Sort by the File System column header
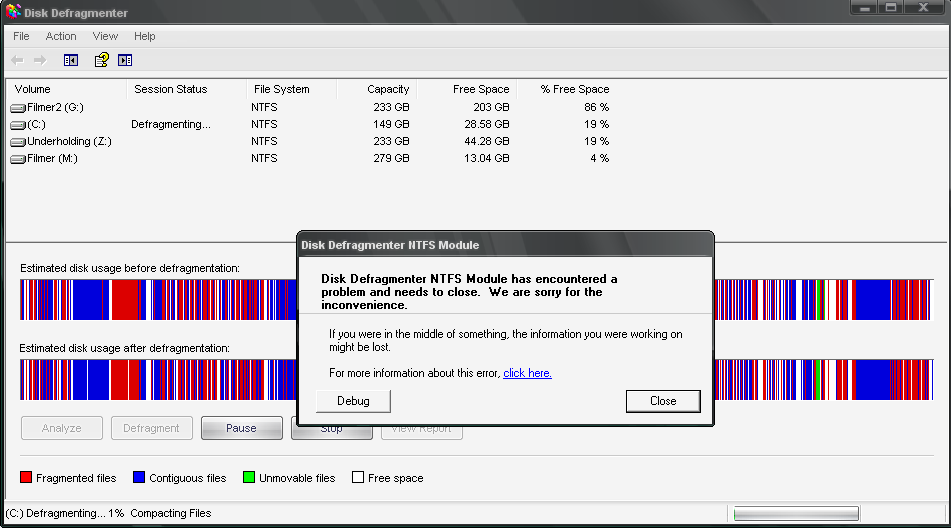This screenshot has width=951, height=528. (x=291, y=89)
